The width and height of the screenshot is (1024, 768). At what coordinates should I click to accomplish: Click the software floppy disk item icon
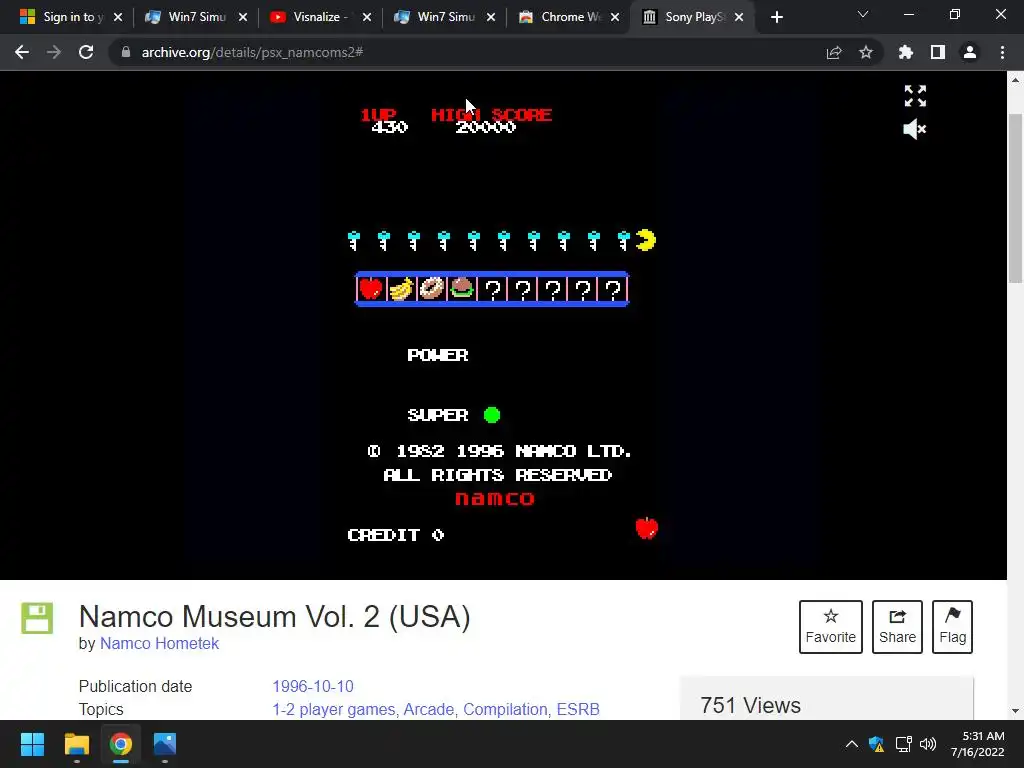coord(37,618)
